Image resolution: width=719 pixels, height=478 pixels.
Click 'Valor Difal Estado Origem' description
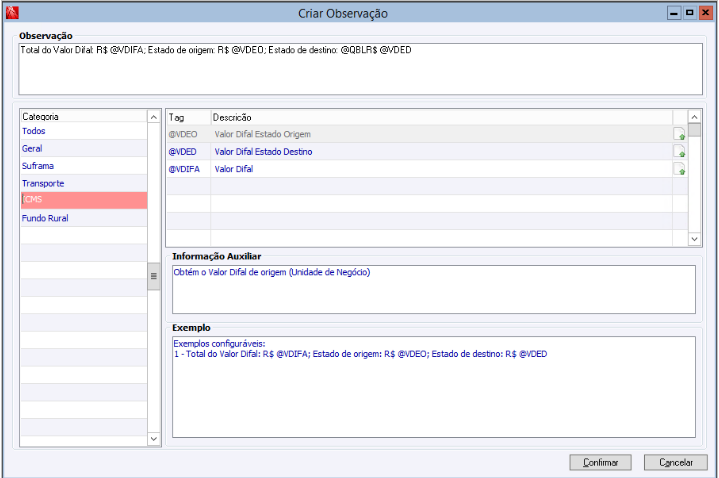click(x=263, y=134)
